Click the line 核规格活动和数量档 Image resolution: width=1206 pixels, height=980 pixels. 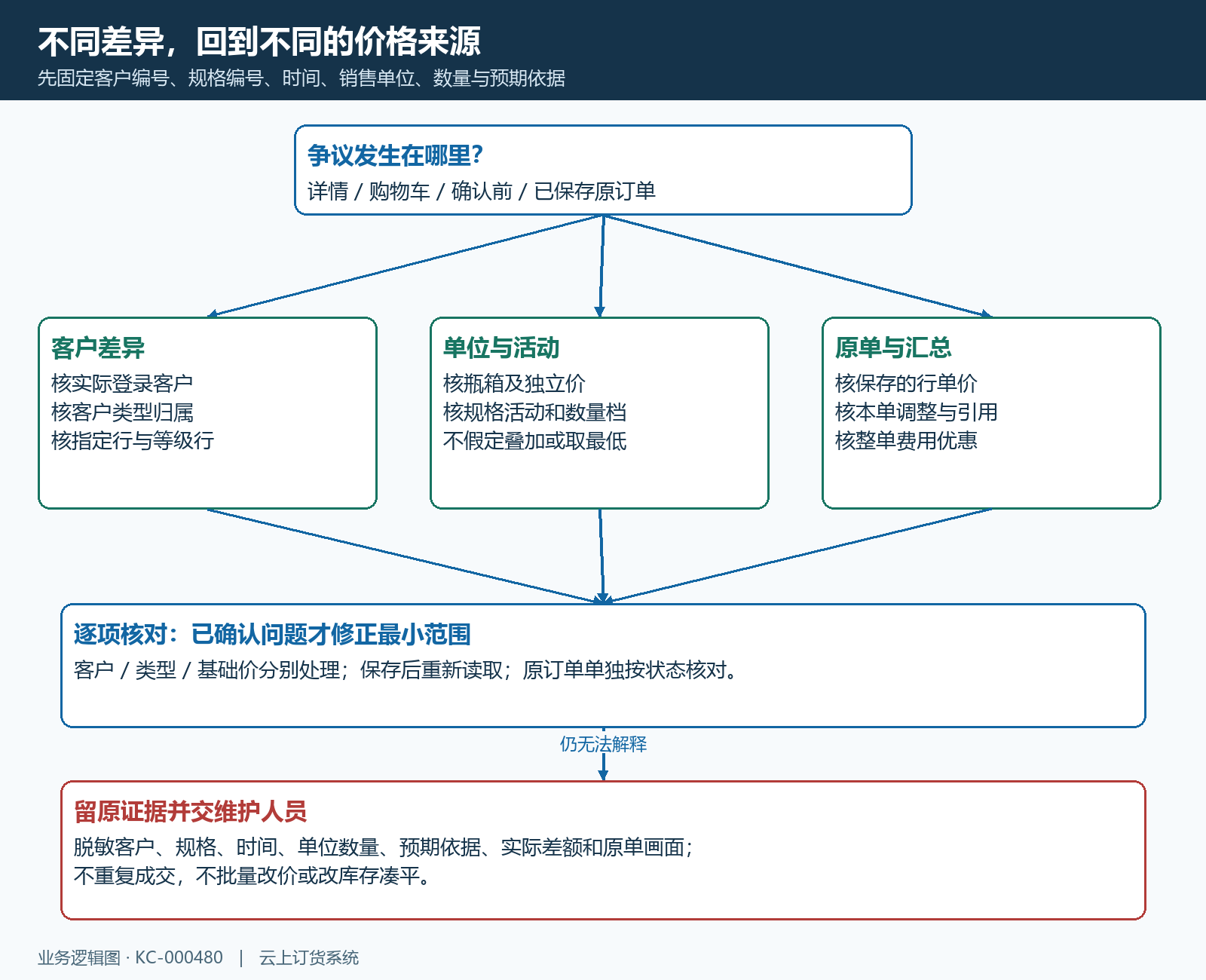[x=534, y=412]
